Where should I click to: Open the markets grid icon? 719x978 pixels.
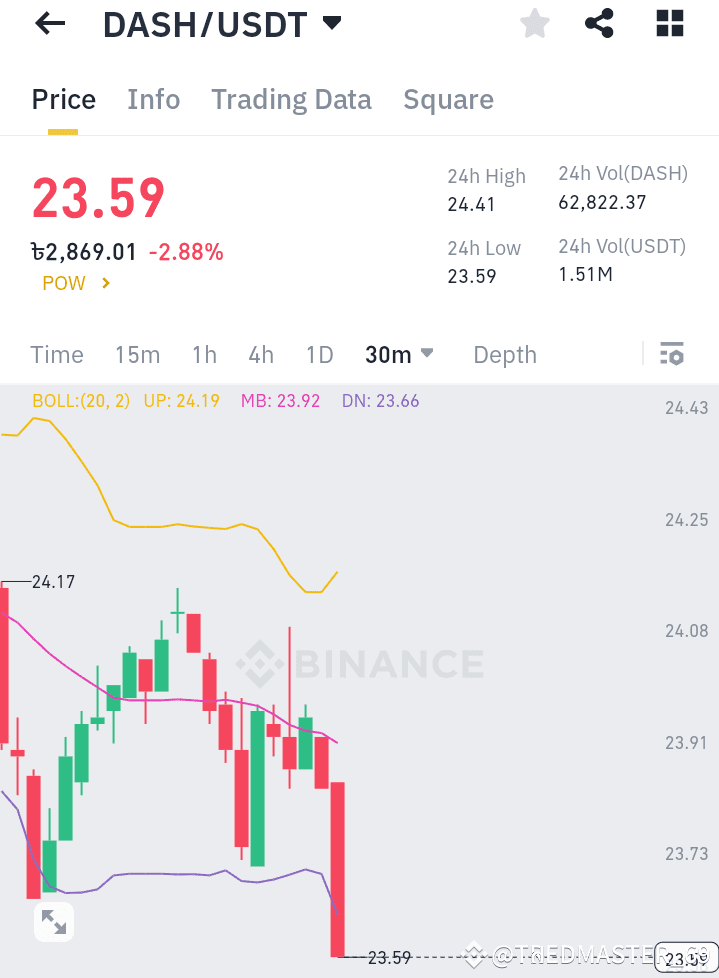669,23
